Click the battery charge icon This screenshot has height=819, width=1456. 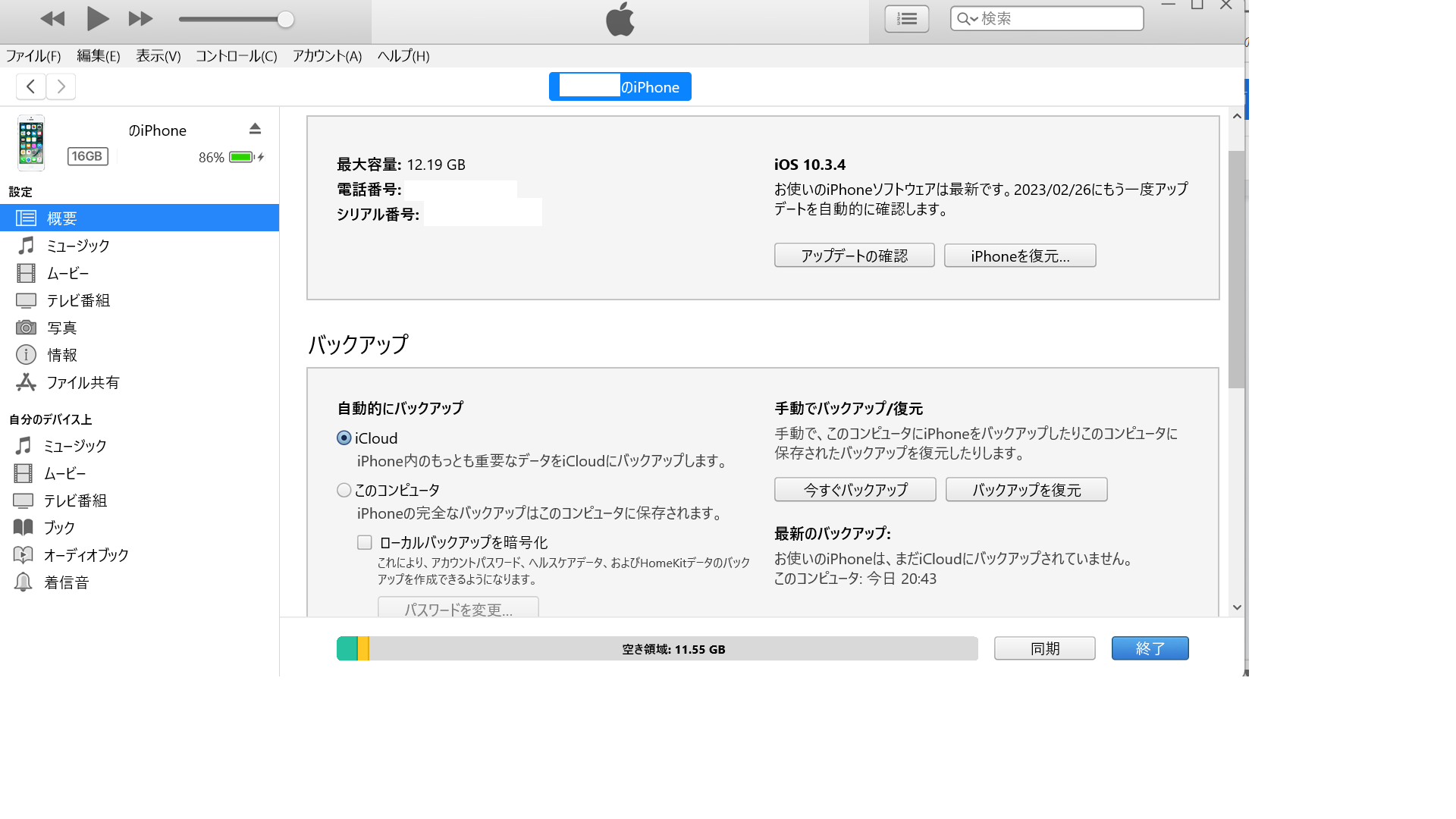click(x=246, y=157)
